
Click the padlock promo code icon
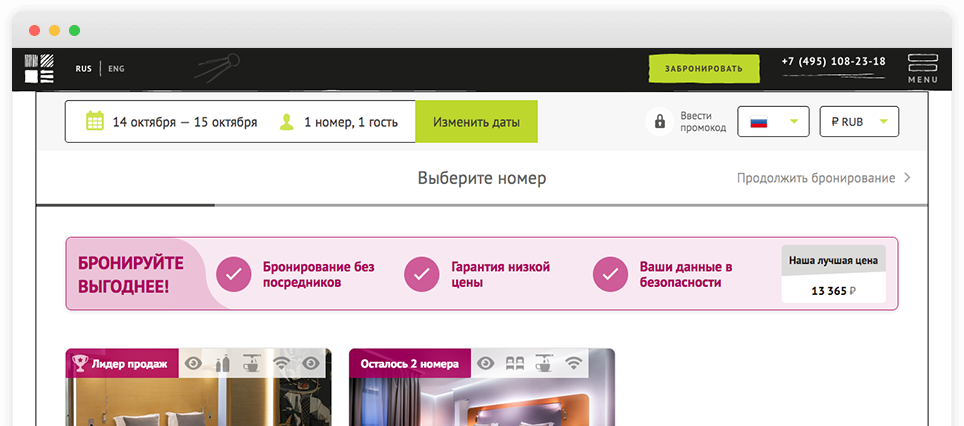660,121
